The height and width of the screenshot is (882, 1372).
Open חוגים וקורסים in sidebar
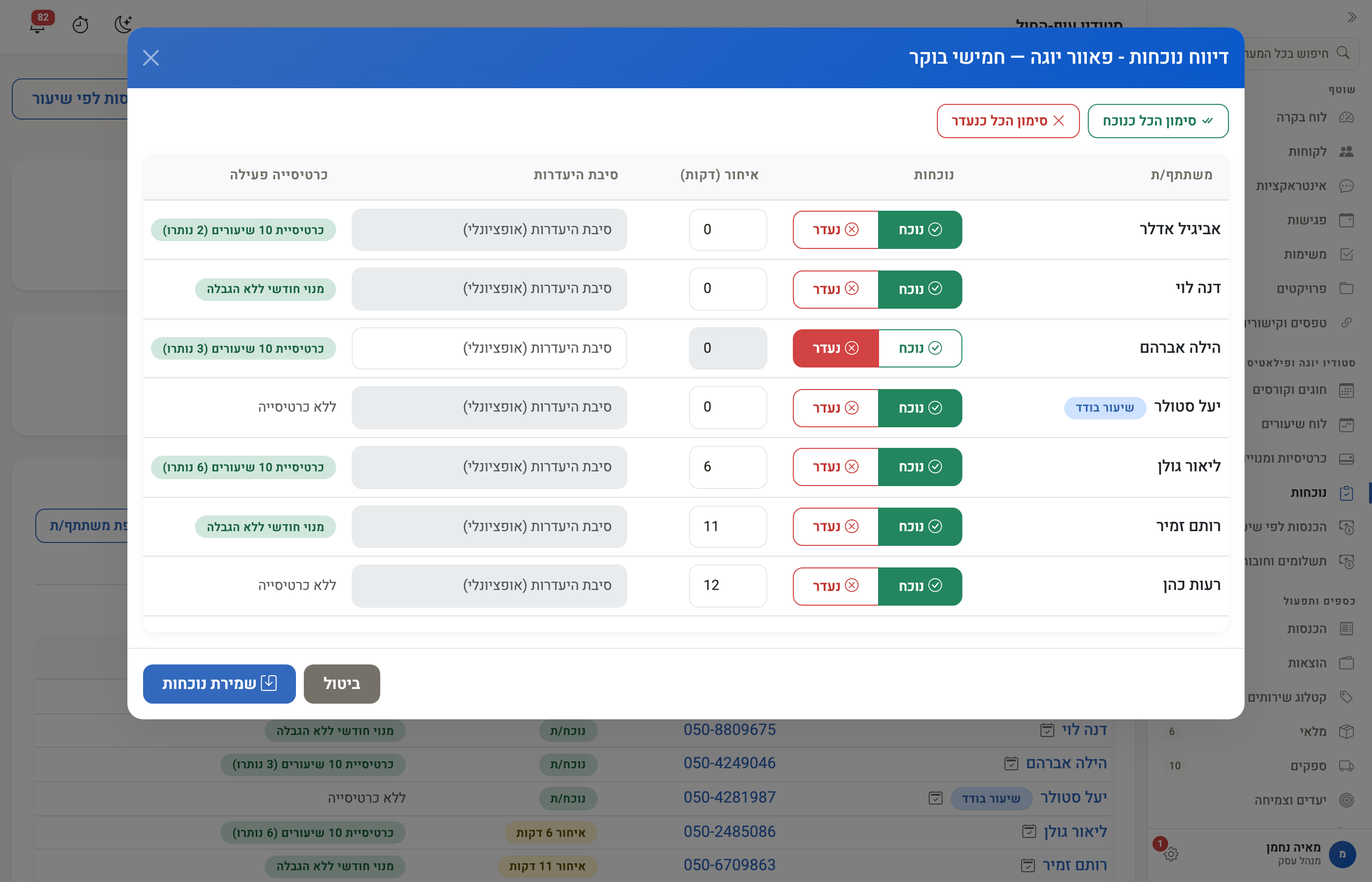[1303, 390]
